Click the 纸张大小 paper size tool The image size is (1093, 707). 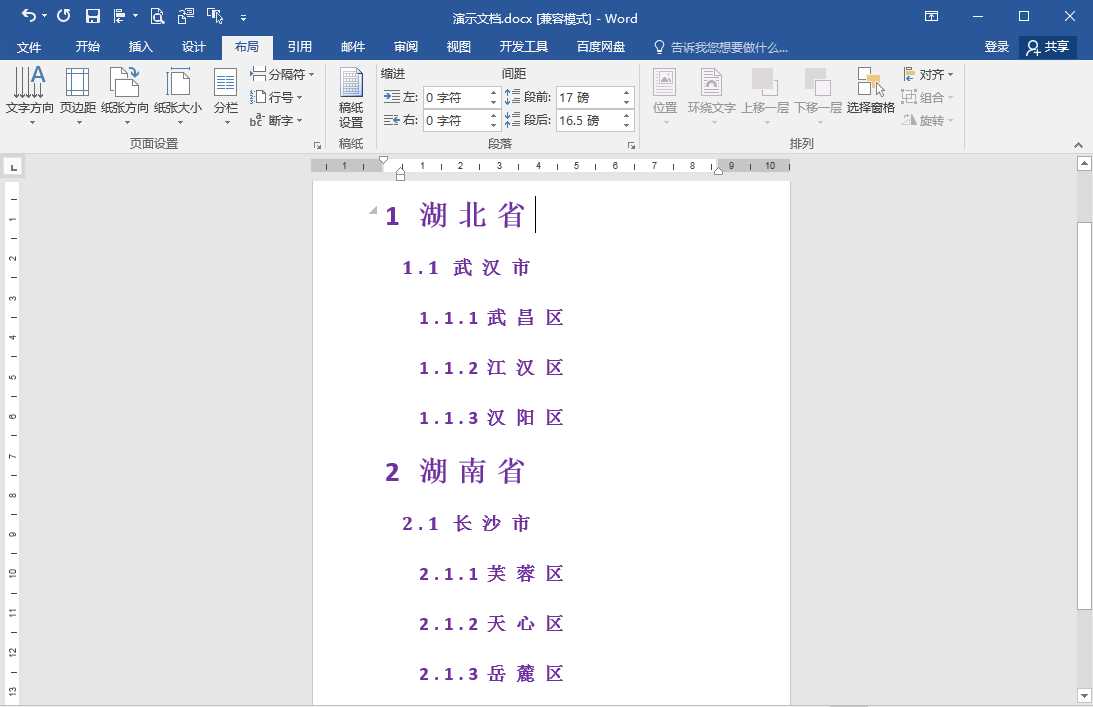pos(177,95)
